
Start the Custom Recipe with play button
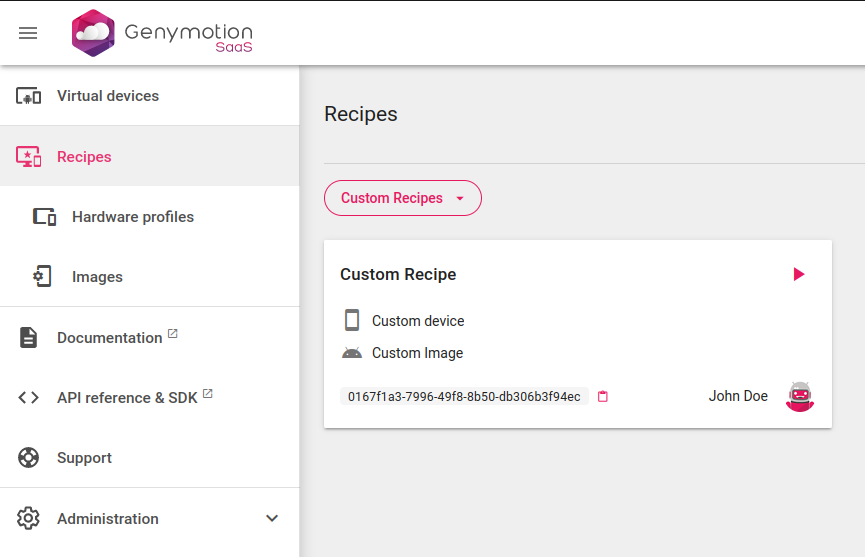(798, 274)
